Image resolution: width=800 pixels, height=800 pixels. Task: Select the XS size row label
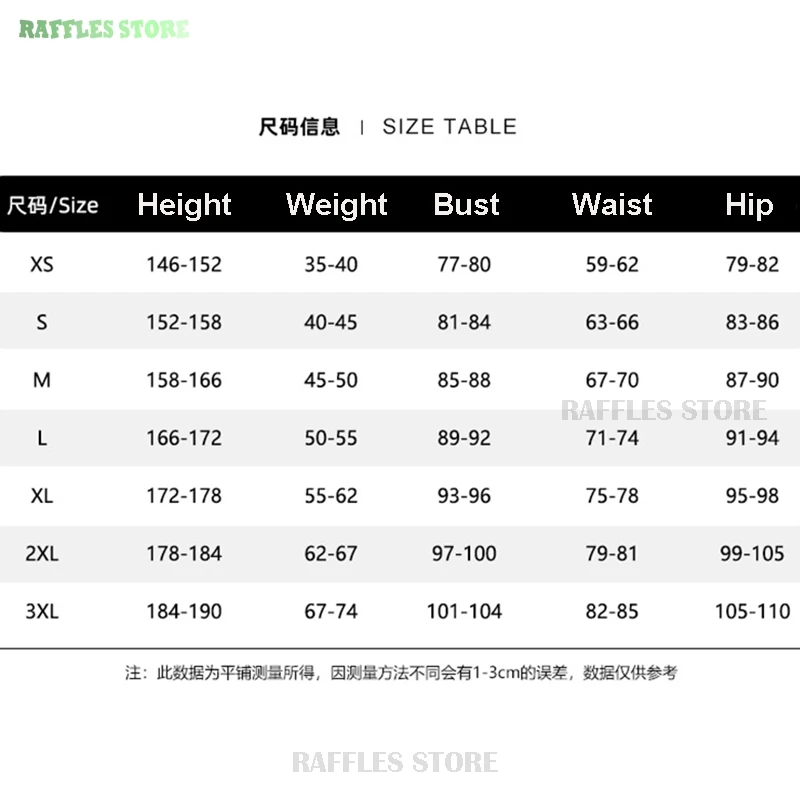tap(42, 265)
